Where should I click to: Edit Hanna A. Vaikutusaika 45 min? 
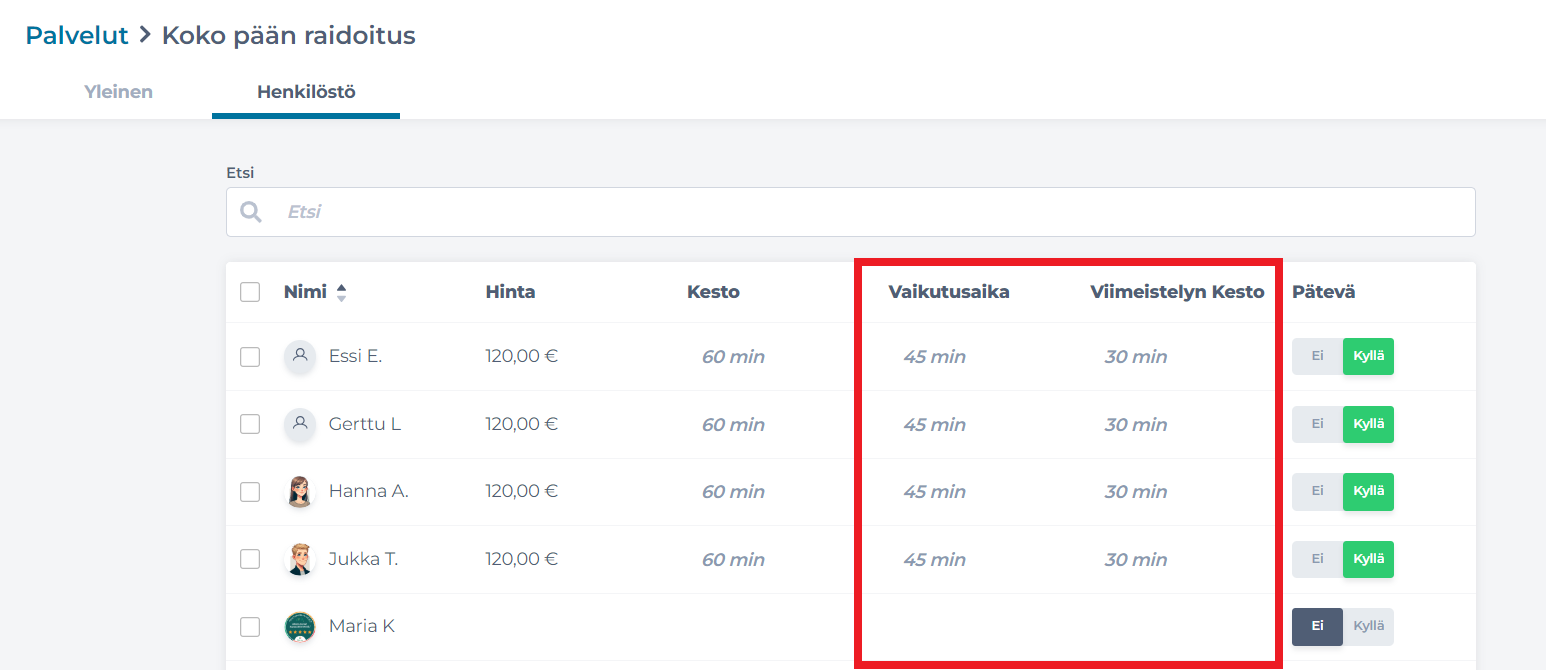(934, 492)
